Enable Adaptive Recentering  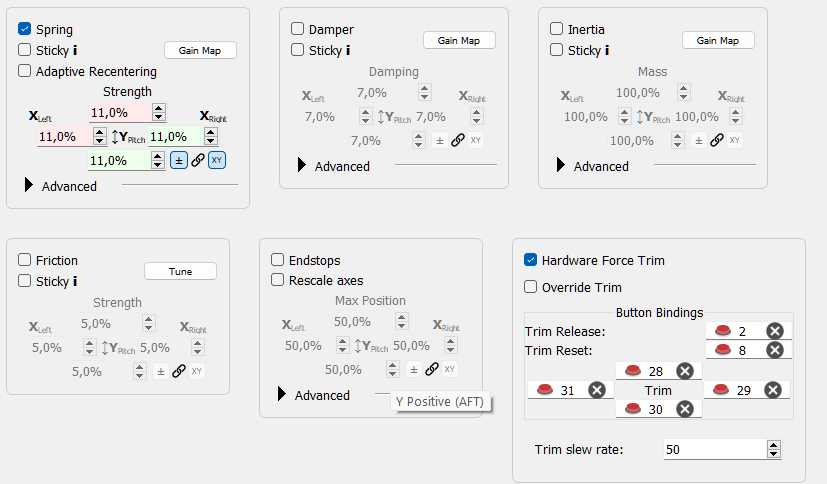(x=24, y=71)
